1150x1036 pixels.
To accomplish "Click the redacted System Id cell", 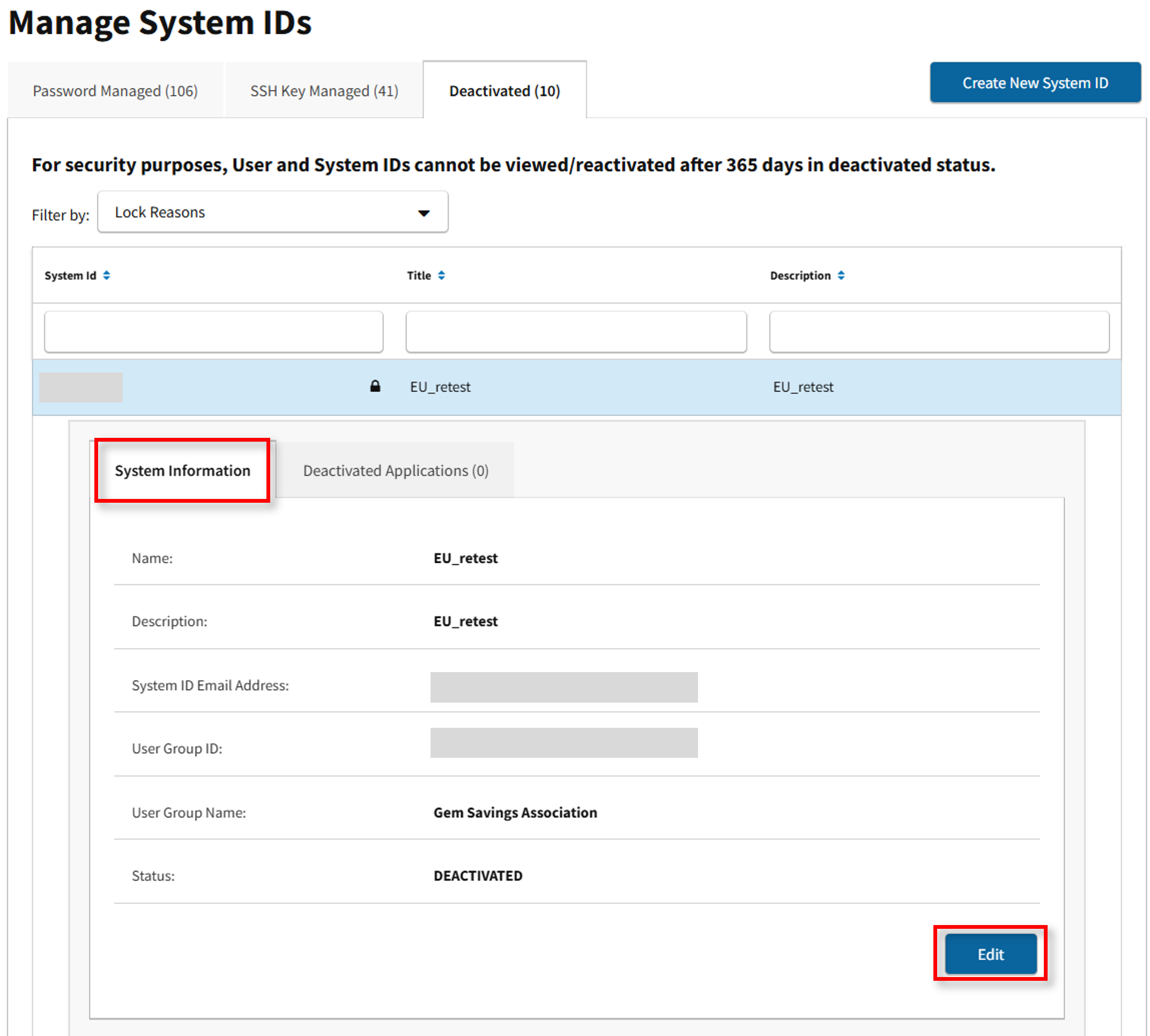I will [x=81, y=387].
